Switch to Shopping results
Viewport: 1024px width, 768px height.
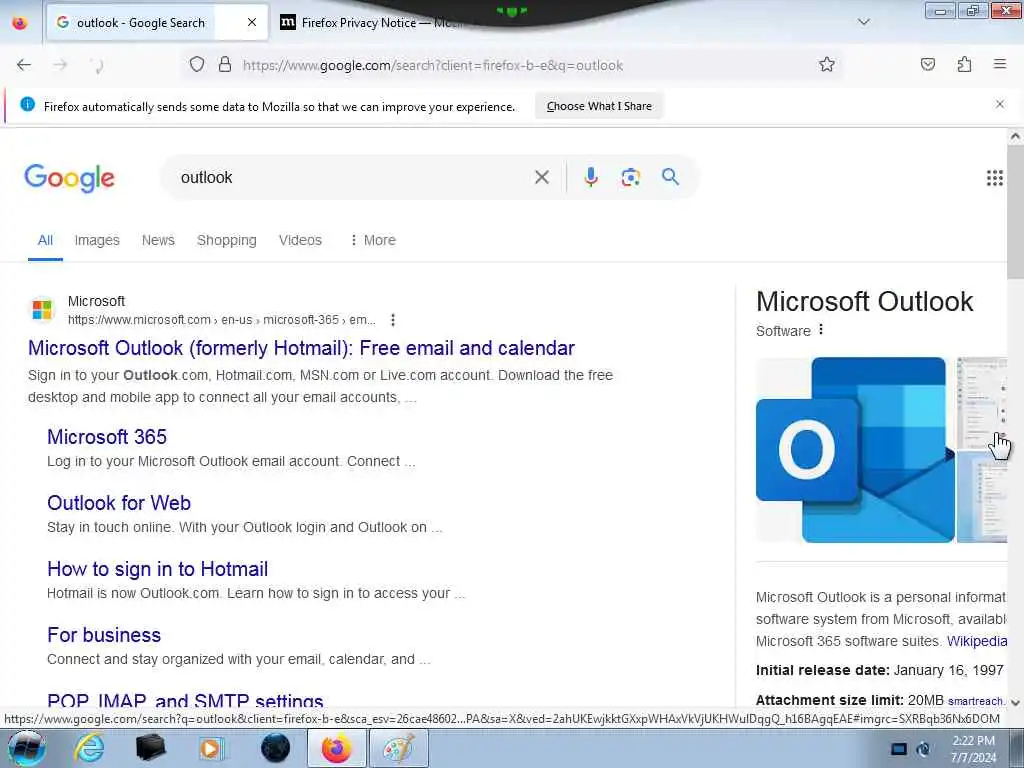pyautogui.click(x=227, y=240)
